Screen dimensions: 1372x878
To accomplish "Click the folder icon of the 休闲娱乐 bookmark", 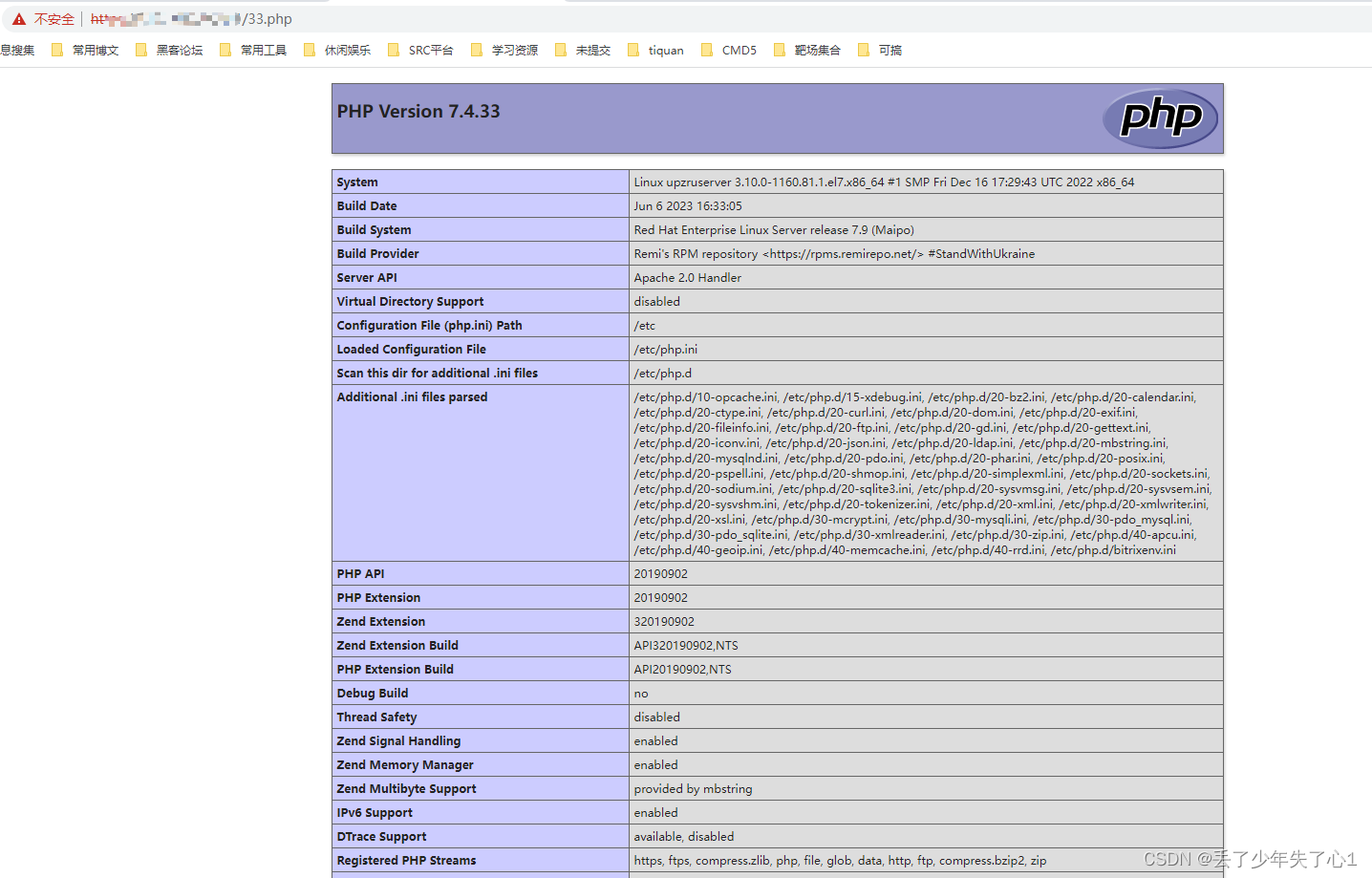I will [x=310, y=51].
